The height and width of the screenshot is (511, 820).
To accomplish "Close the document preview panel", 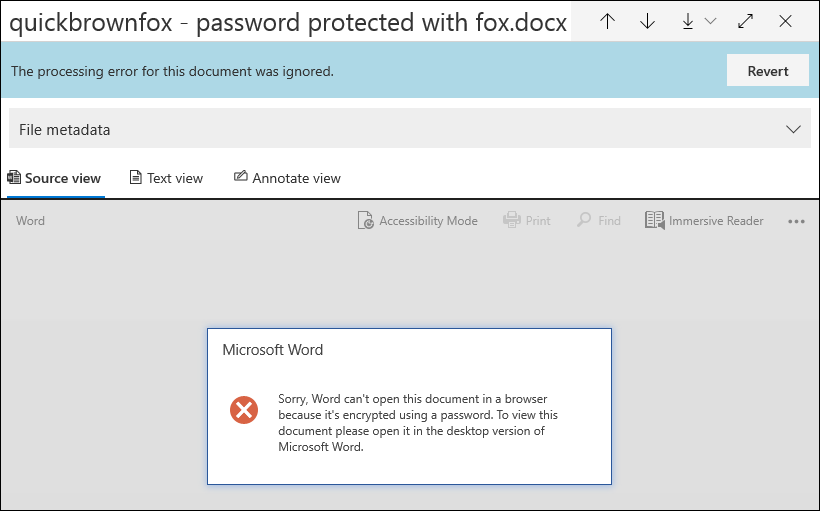I will pyautogui.click(x=785, y=21).
